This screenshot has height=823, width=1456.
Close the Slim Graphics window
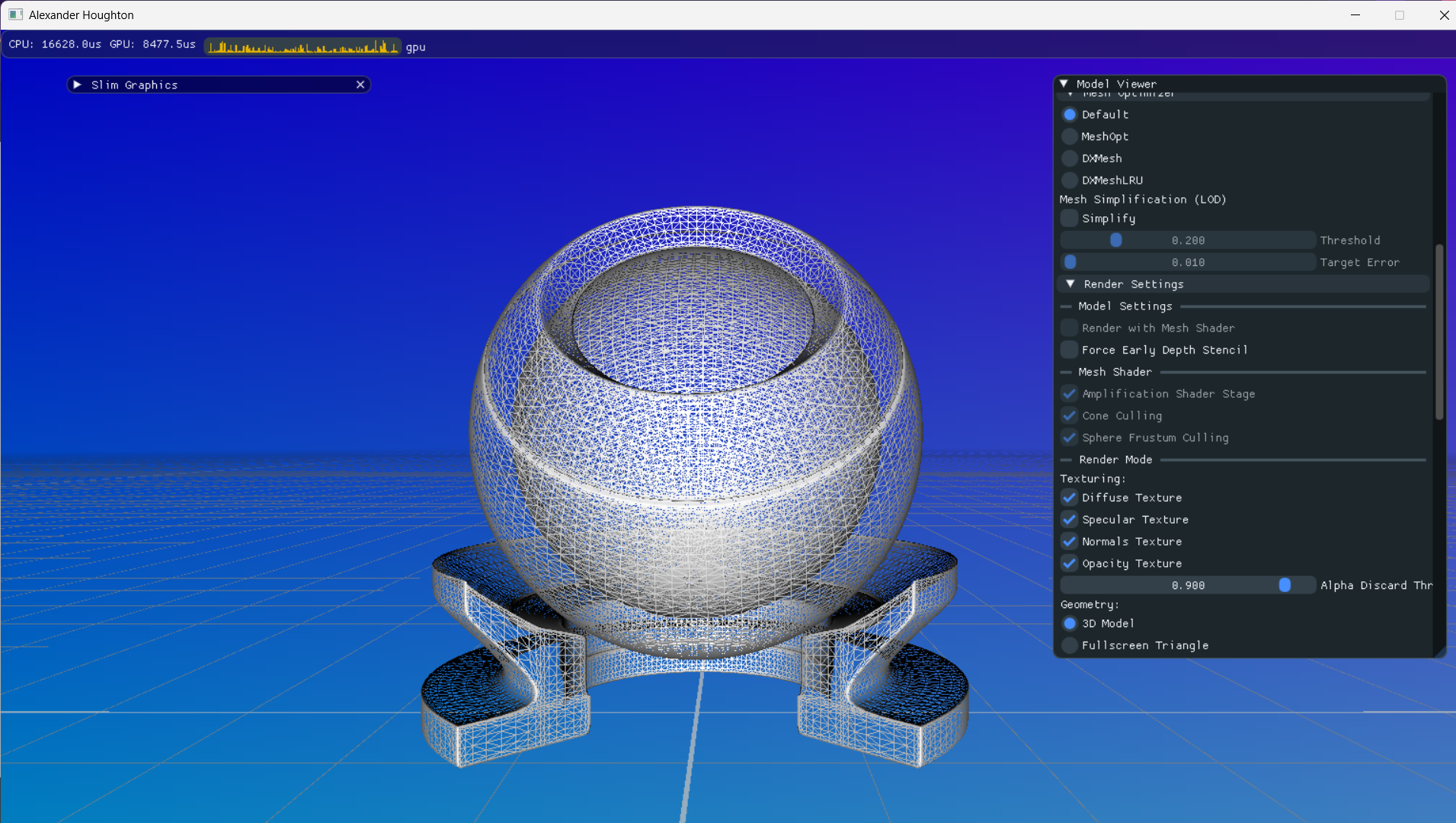360,85
